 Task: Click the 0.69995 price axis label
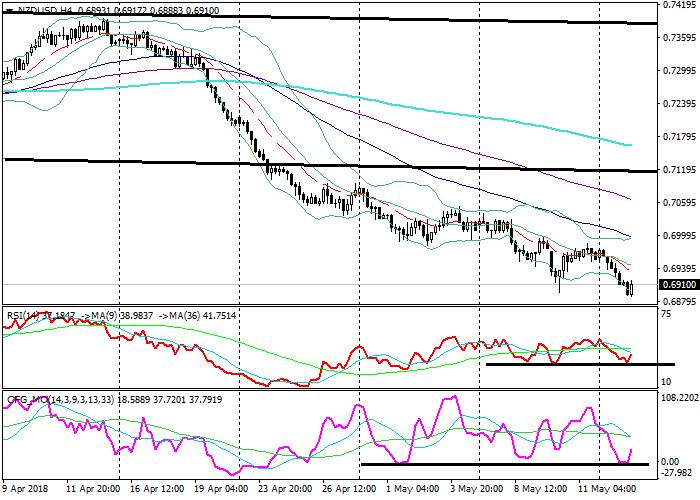click(679, 236)
